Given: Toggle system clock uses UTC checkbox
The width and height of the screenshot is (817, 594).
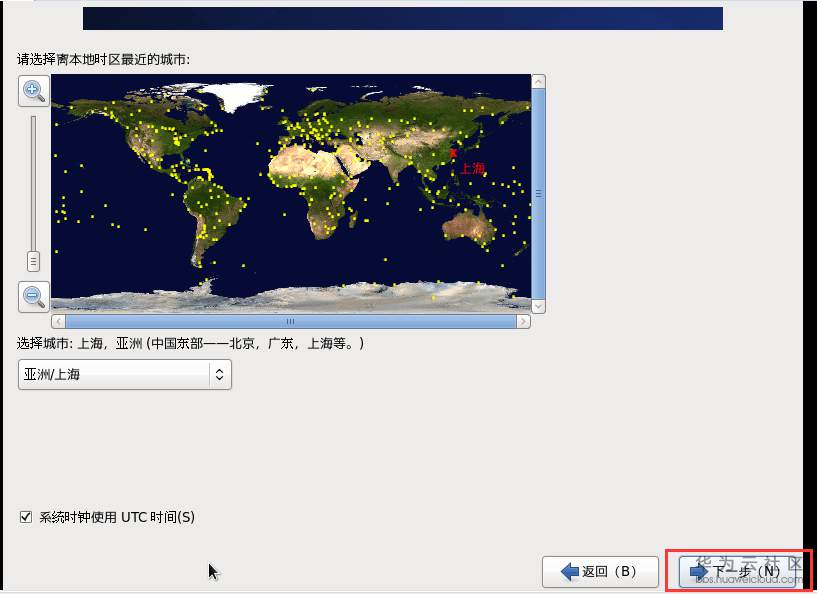Looking at the screenshot, I should tap(26, 517).
